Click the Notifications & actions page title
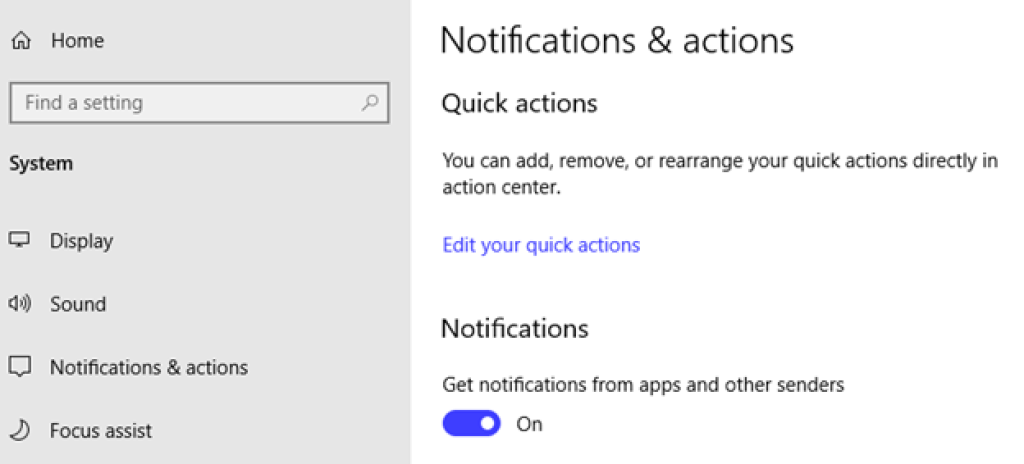 (618, 41)
